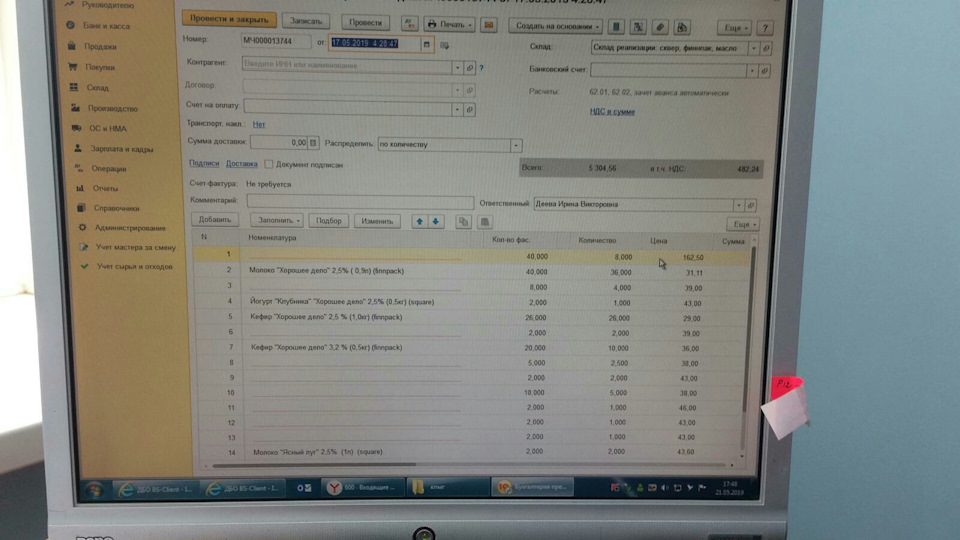This screenshot has width=960, height=540.
Task: Open the 1C Бухгалтерия taskbar icon
Action: click(533, 487)
